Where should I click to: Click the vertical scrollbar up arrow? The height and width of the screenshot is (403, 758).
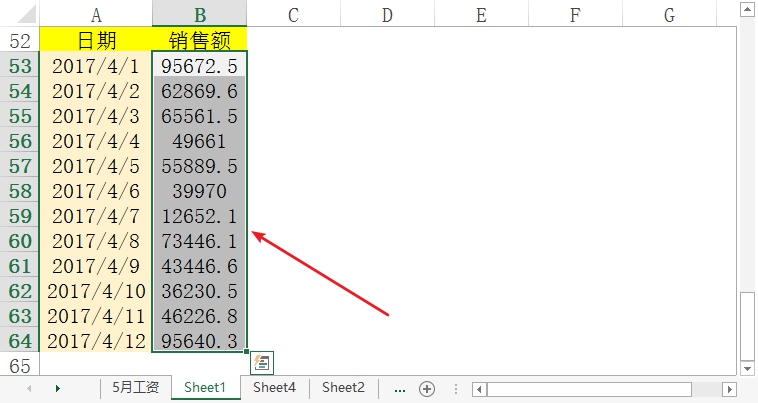[x=747, y=9]
